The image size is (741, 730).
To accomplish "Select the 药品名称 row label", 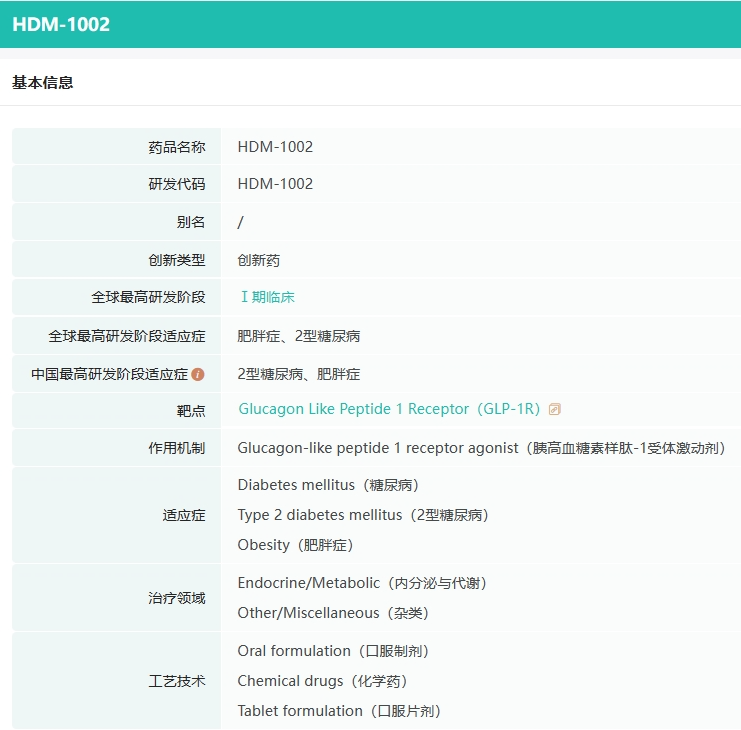I will (177, 147).
